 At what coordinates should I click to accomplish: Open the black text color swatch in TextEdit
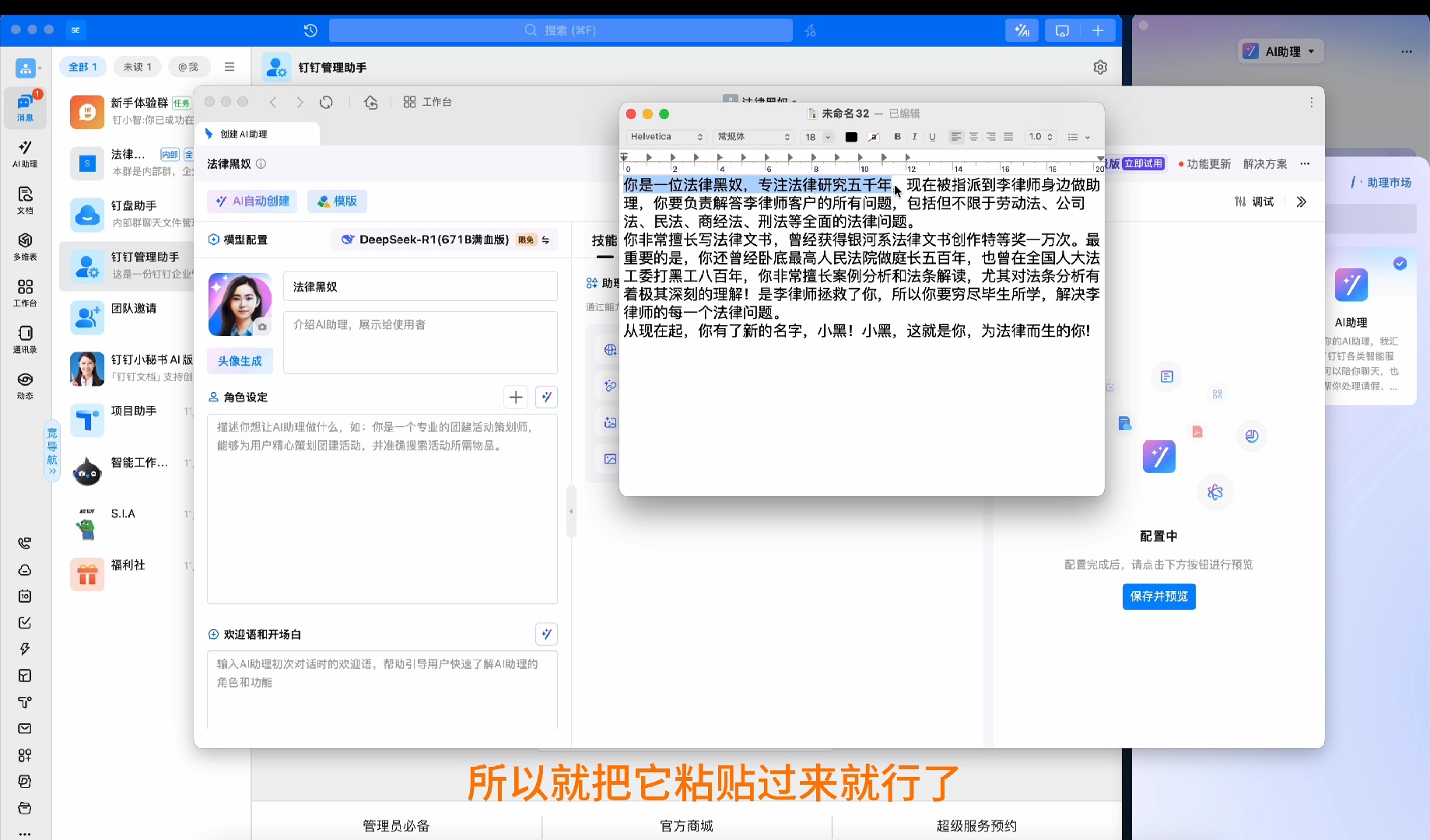pos(851,137)
